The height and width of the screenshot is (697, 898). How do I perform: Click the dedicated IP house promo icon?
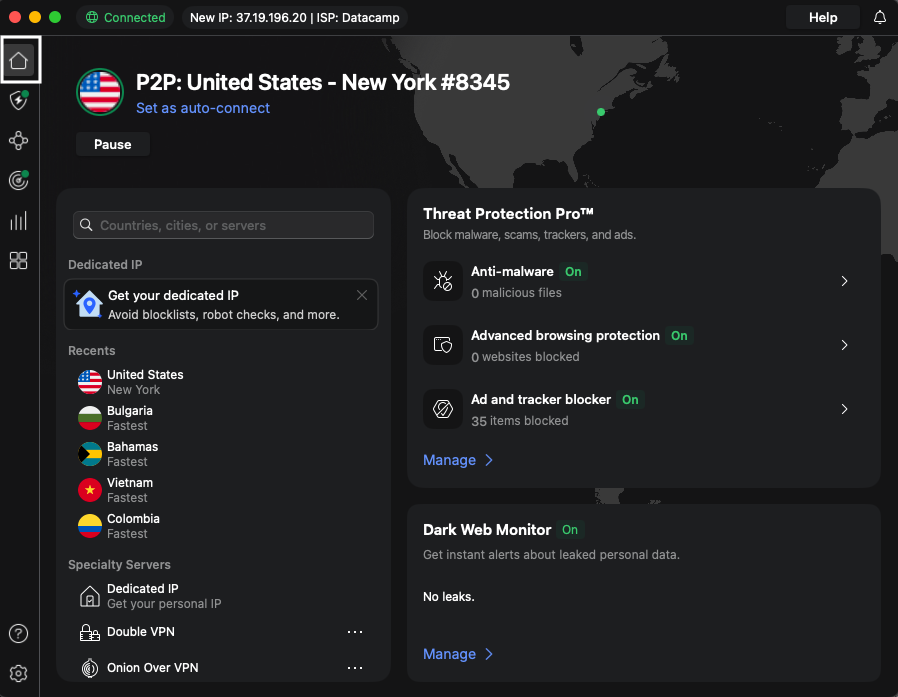coord(88,304)
